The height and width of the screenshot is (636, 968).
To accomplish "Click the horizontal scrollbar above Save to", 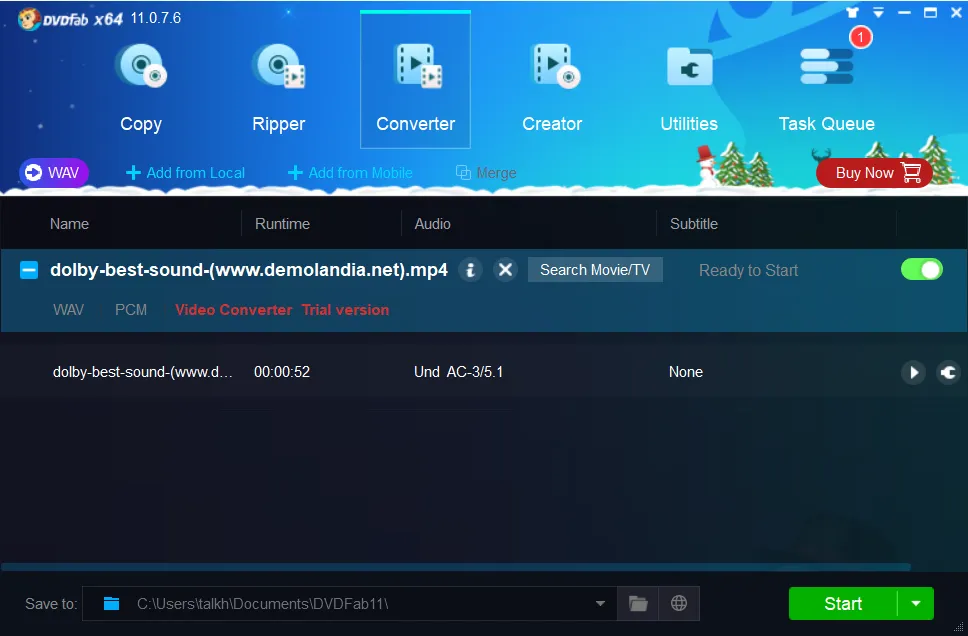I will pyautogui.click(x=456, y=567).
